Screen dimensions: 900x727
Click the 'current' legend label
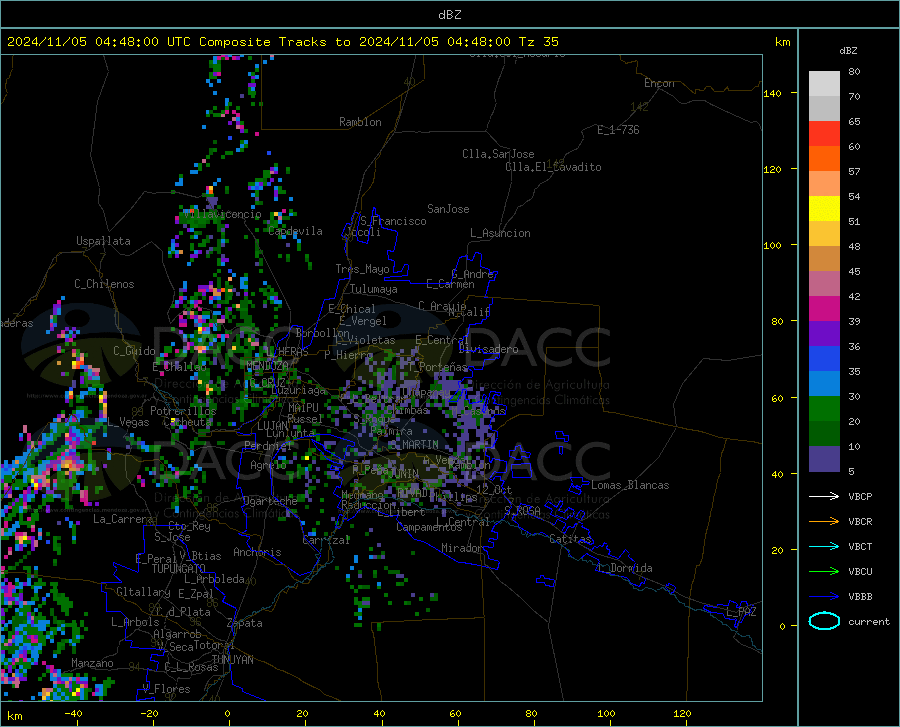(869, 621)
